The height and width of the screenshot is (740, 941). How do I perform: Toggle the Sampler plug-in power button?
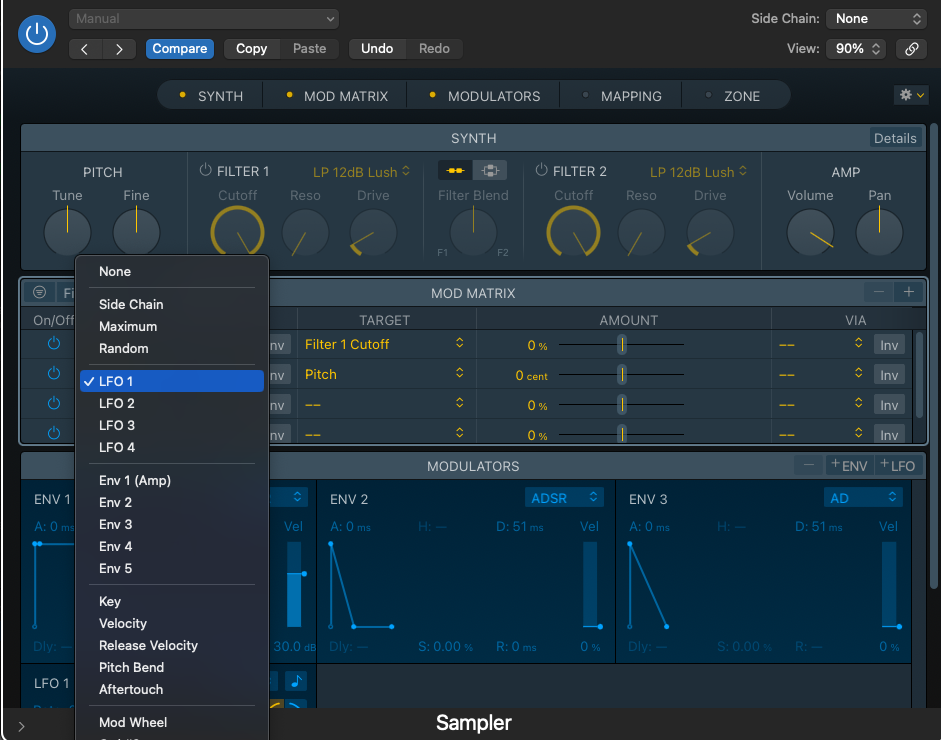37,34
